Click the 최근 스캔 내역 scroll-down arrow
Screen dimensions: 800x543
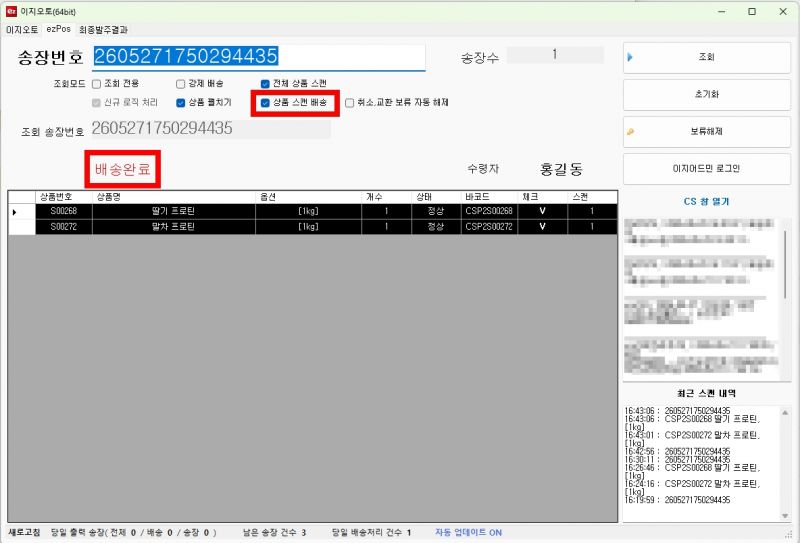pyautogui.click(x=785, y=516)
